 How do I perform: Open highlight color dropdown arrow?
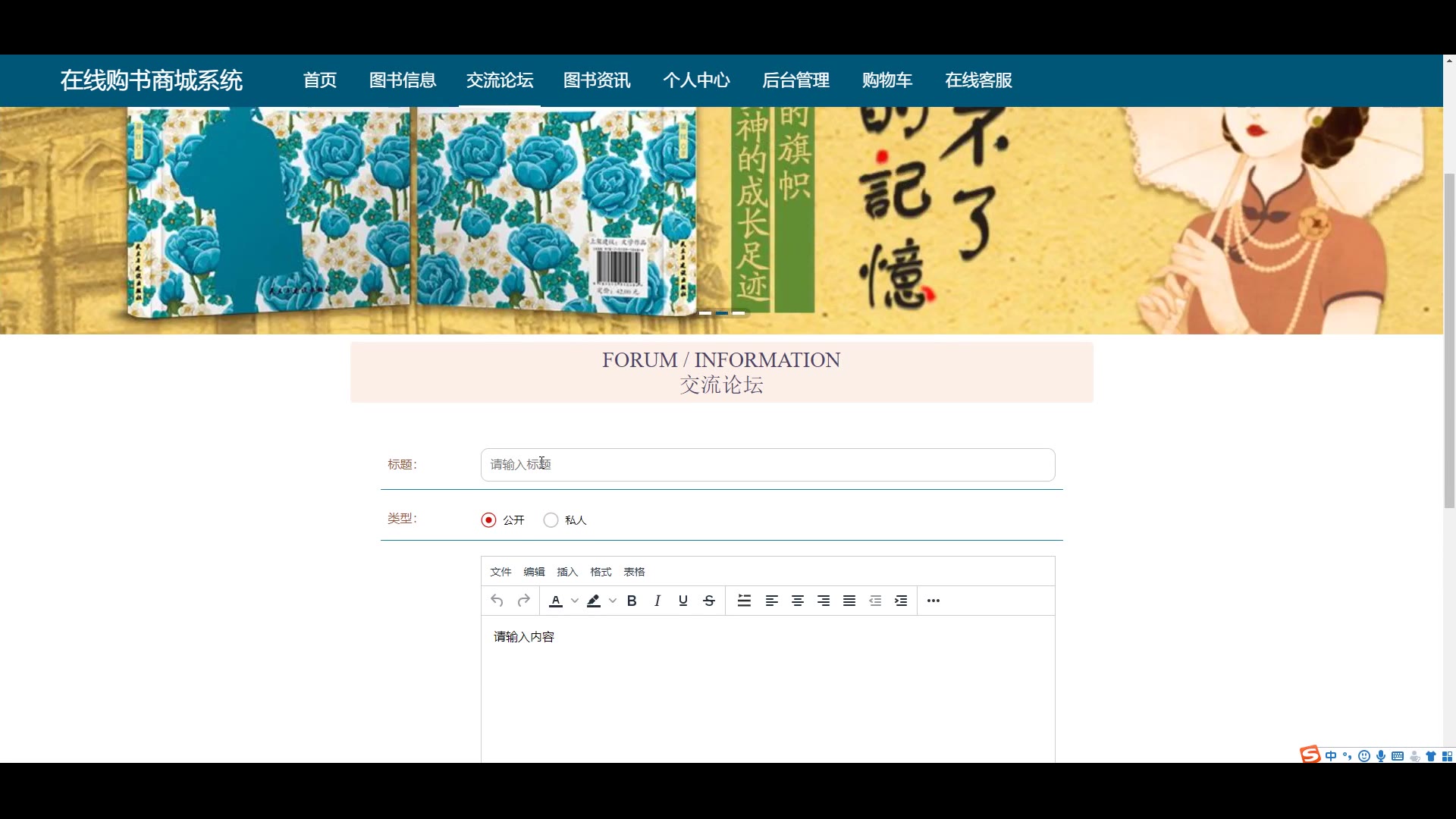(613, 601)
